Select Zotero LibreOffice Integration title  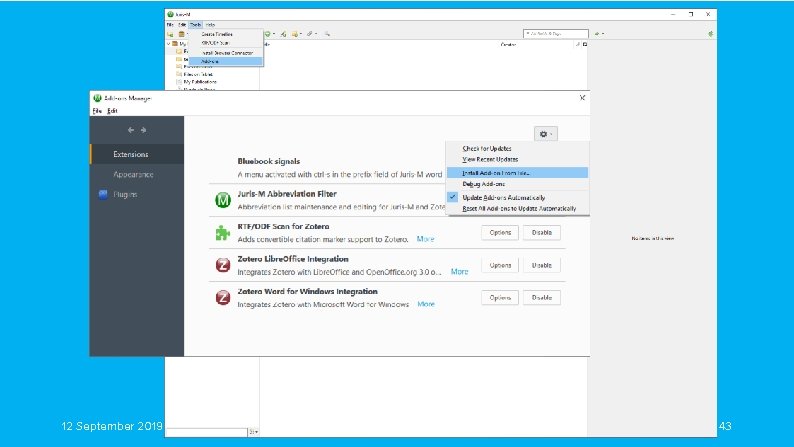(293, 259)
